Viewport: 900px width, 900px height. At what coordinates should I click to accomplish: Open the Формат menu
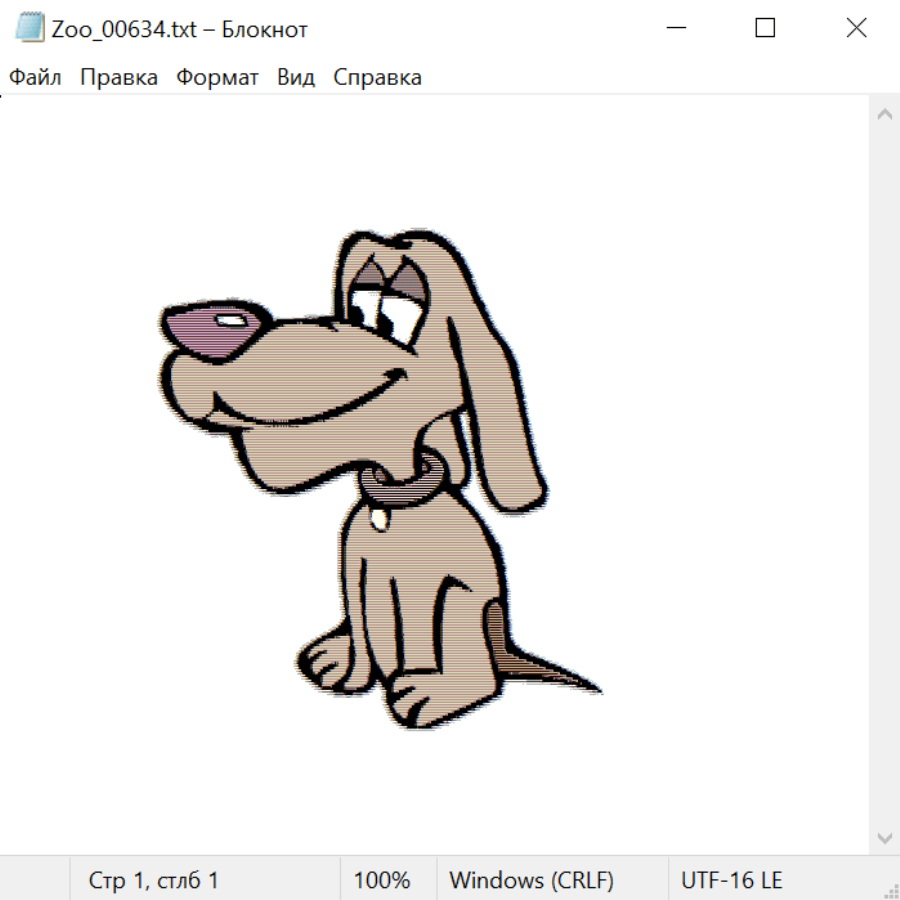point(217,78)
